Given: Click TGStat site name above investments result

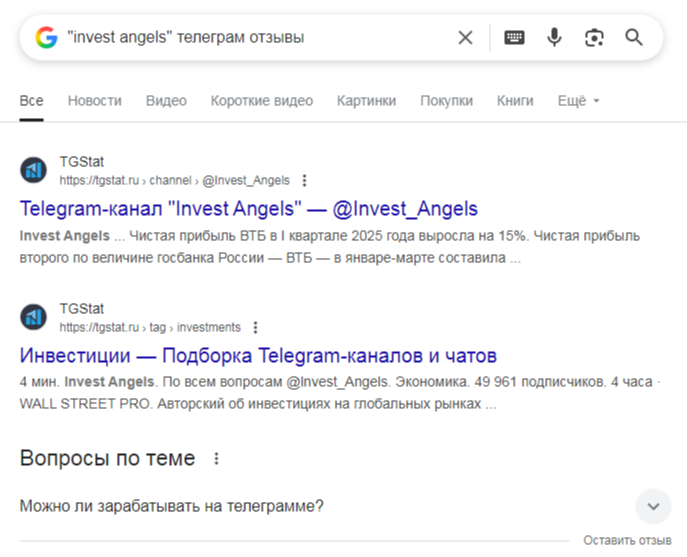Looking at the screenshot, I should pos(82,309).
